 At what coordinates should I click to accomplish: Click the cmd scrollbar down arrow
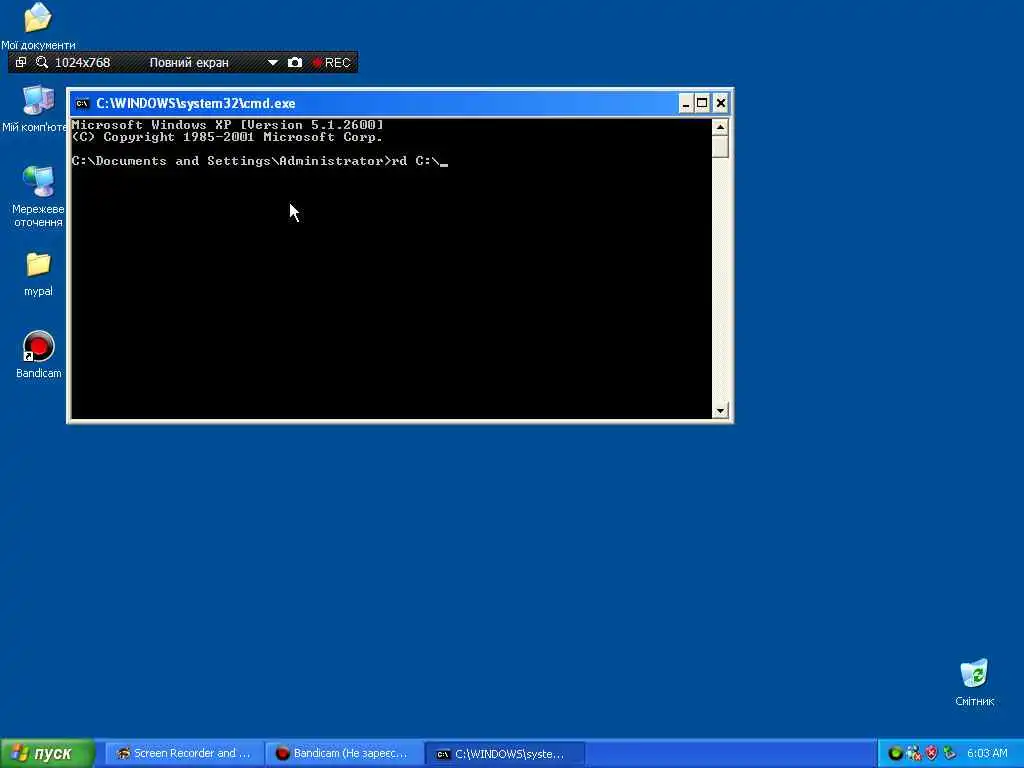[x=720, y=411]
